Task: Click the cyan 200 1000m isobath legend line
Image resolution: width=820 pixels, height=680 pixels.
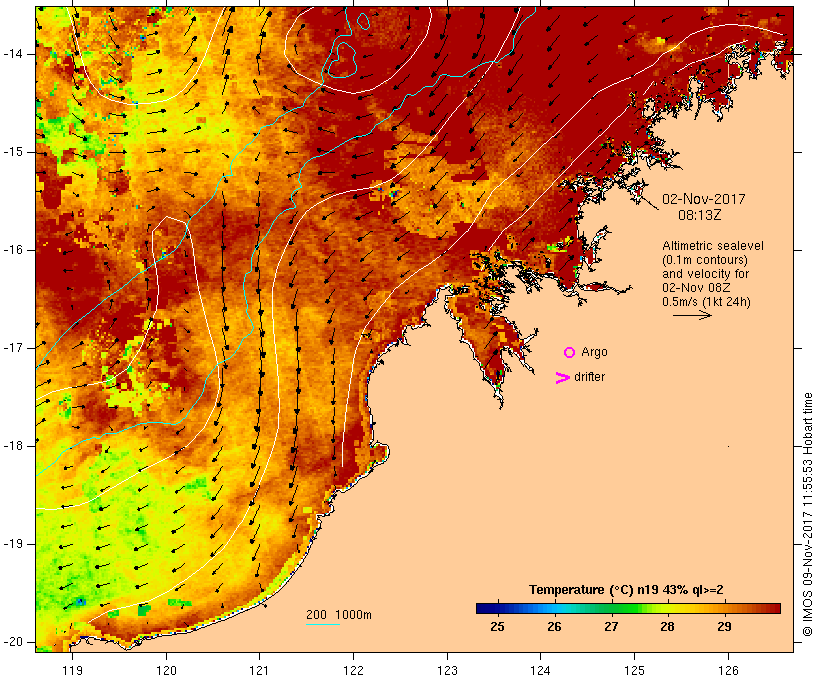Action: tap(323, 625)
